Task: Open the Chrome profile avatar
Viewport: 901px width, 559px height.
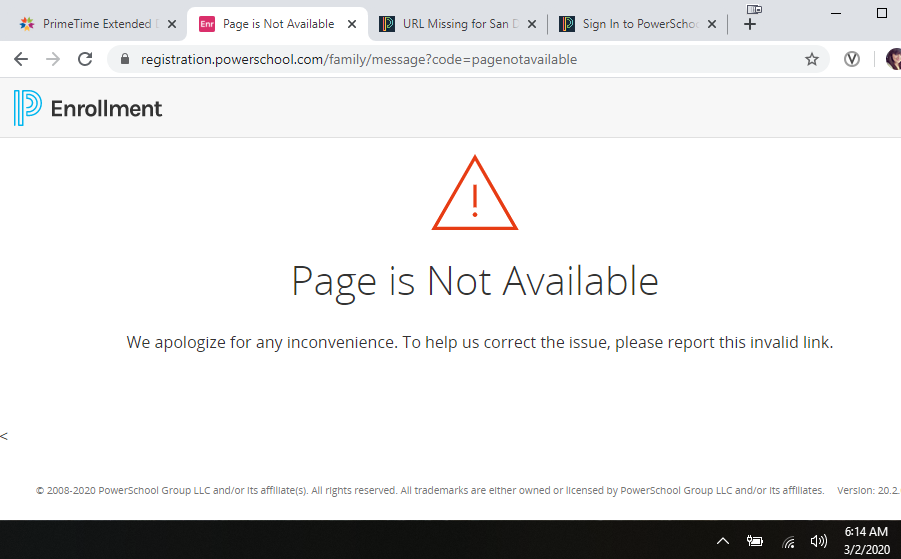Action: click(x=892, y=59)
